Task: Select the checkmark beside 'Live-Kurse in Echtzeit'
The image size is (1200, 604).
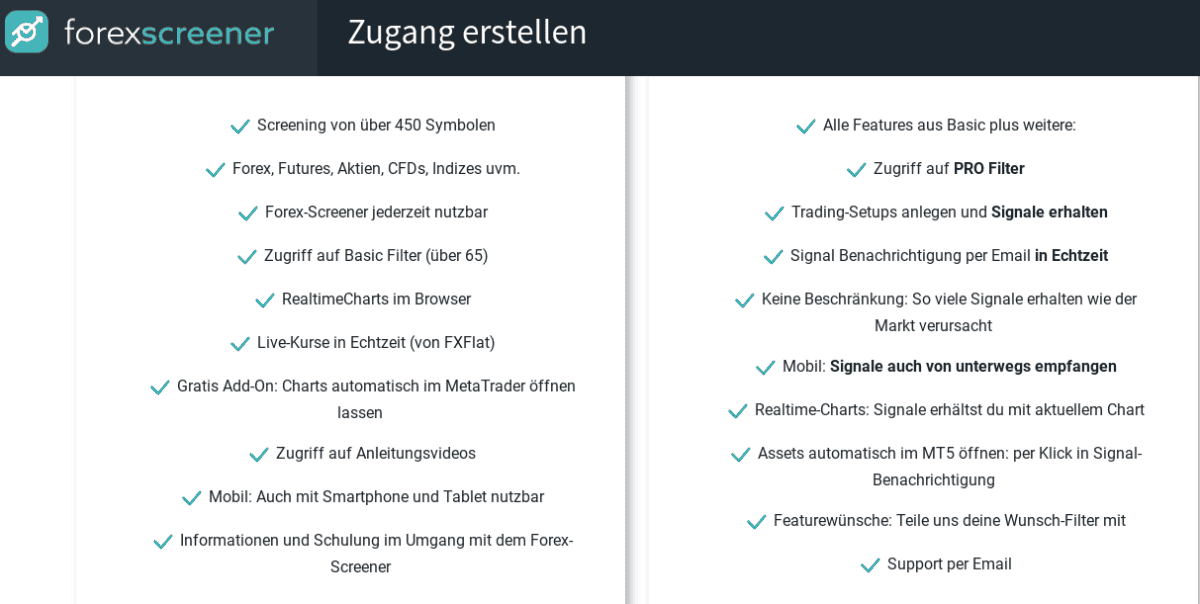Action: tap(240, 342)
